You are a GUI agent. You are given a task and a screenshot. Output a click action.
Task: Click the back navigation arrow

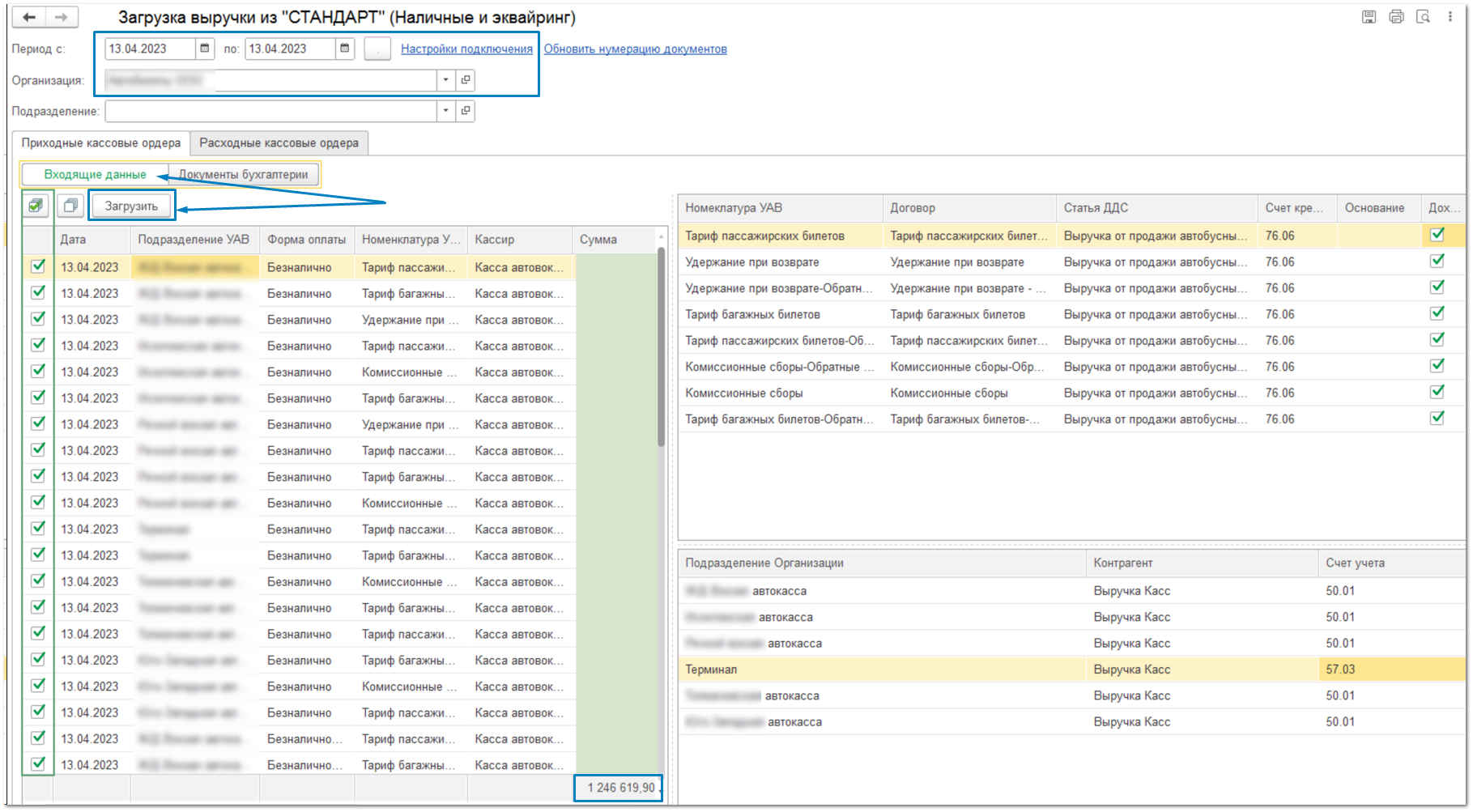click(29, 17)
